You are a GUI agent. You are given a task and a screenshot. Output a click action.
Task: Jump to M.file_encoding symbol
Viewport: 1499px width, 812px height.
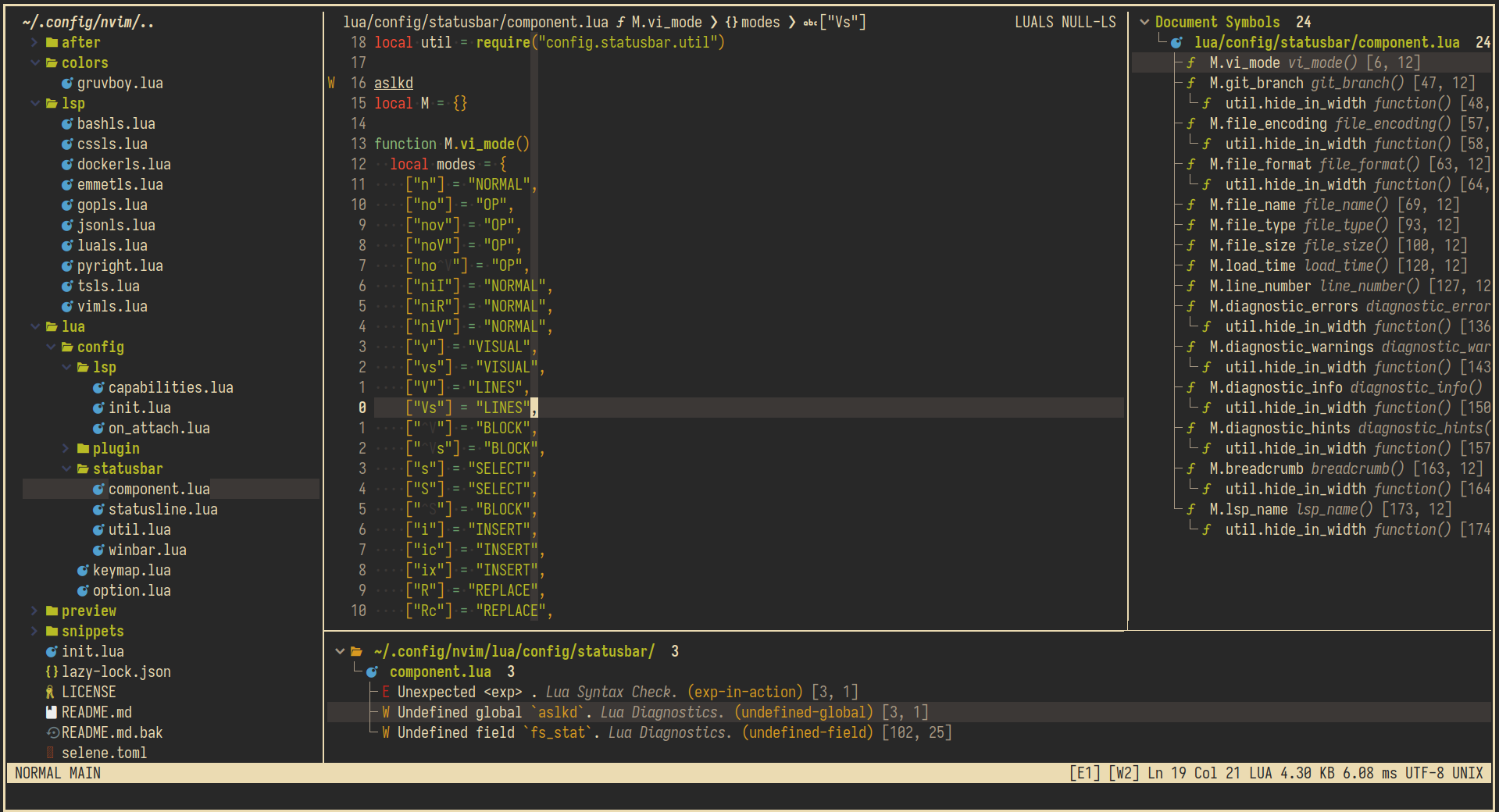point(1268,123)
